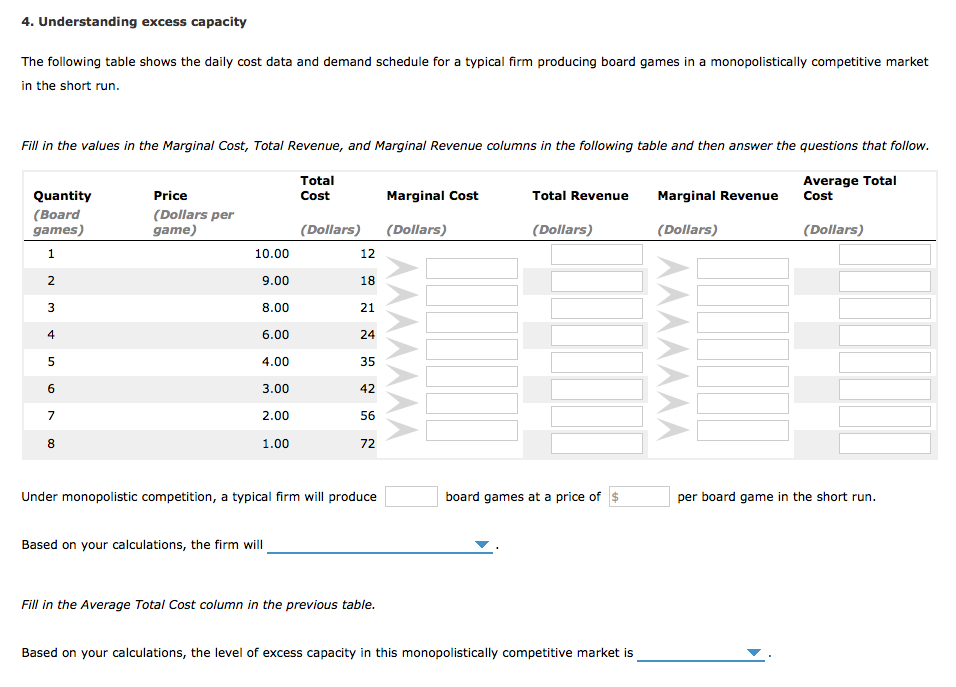Click Marginal Cost field between quantities 7 and 8
Viewport: 956px width, 687px height.
click(x=471, y=430)
